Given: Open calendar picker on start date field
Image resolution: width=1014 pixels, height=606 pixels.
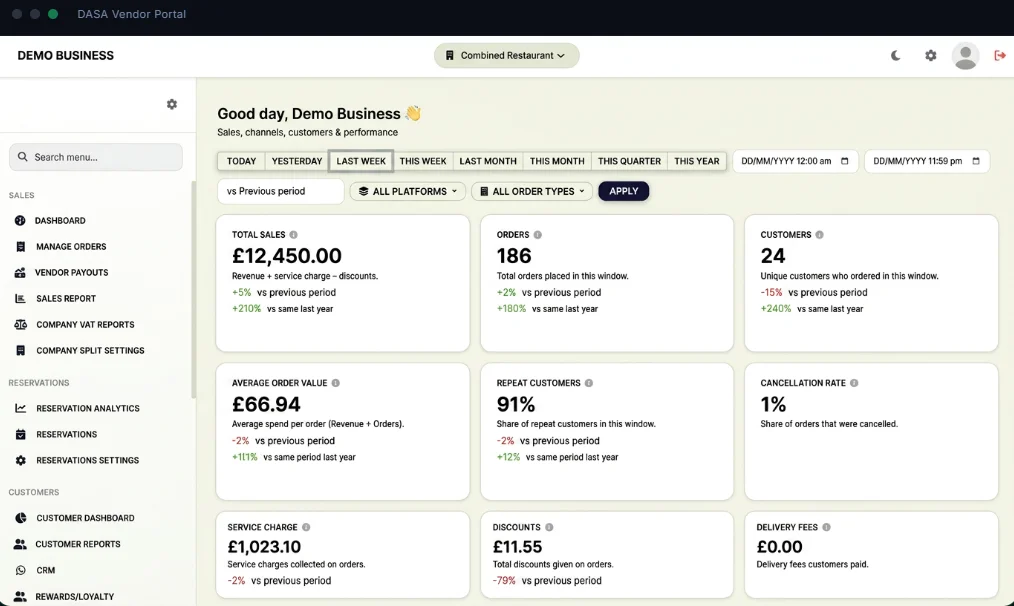Looking at the screenshot, I should pos(845,161).
